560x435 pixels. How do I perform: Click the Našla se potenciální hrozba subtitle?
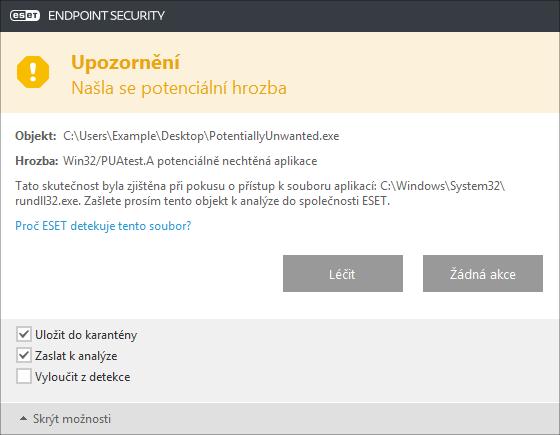tap(179, 88)
